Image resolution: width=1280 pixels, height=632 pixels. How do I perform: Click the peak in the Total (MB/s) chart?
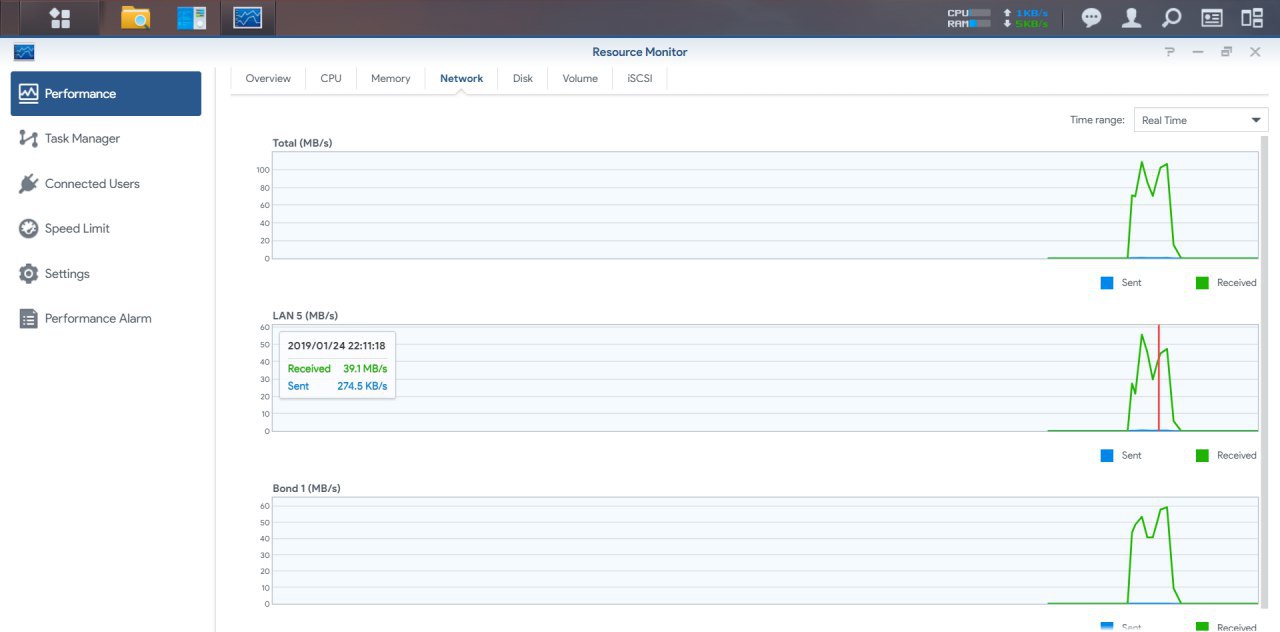pos(1142,162)
